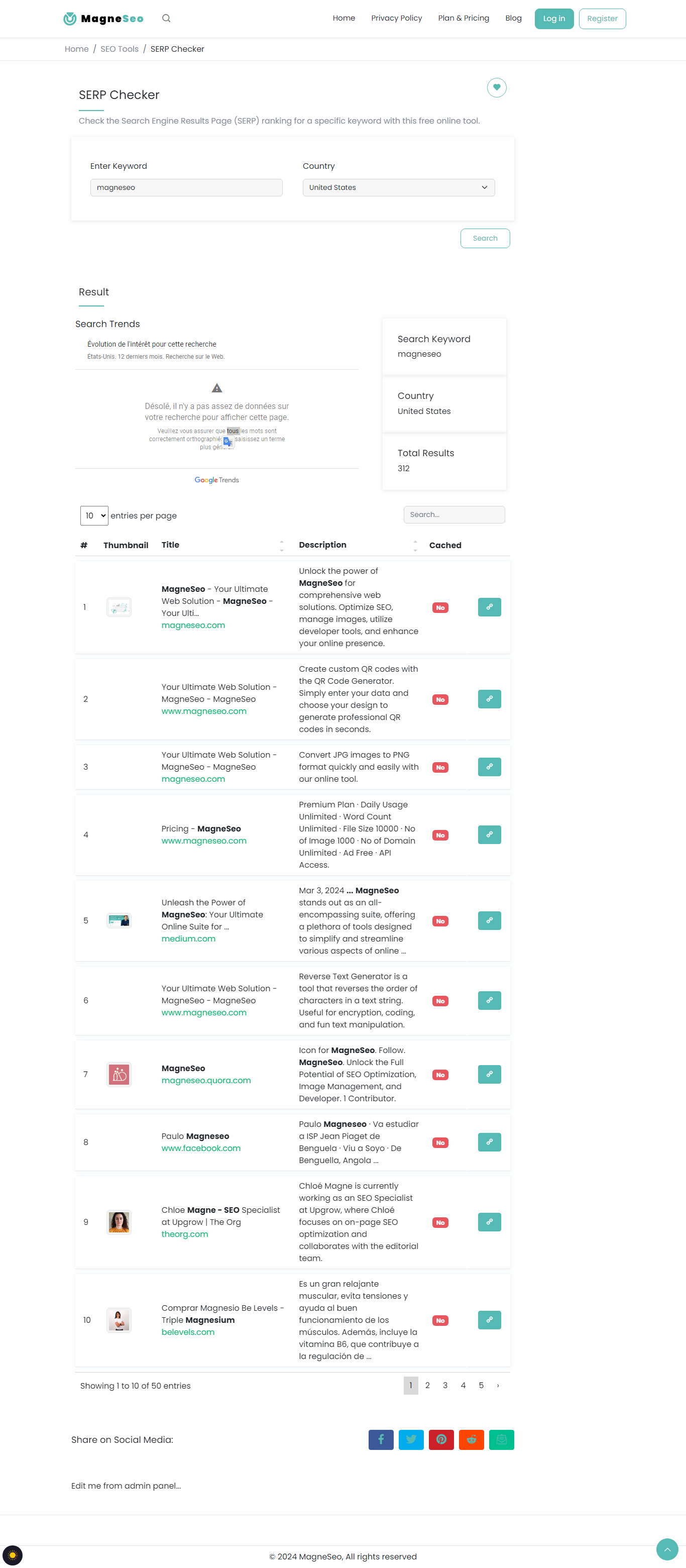Share on Pinterest icon

pos(441,1439)
